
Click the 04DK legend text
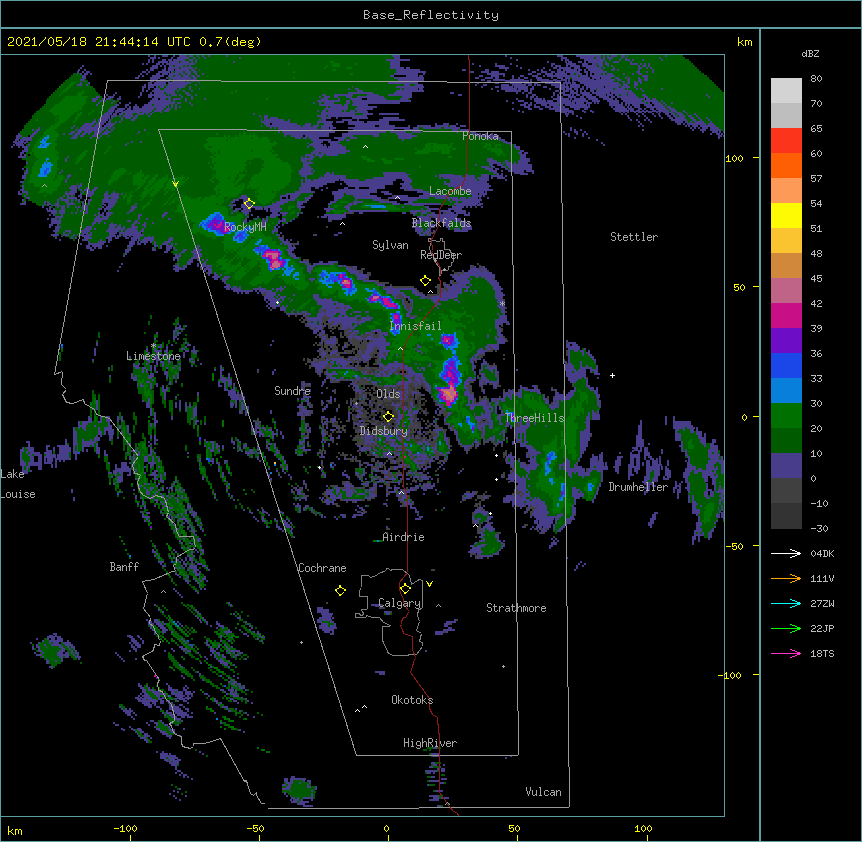(822, 553)
